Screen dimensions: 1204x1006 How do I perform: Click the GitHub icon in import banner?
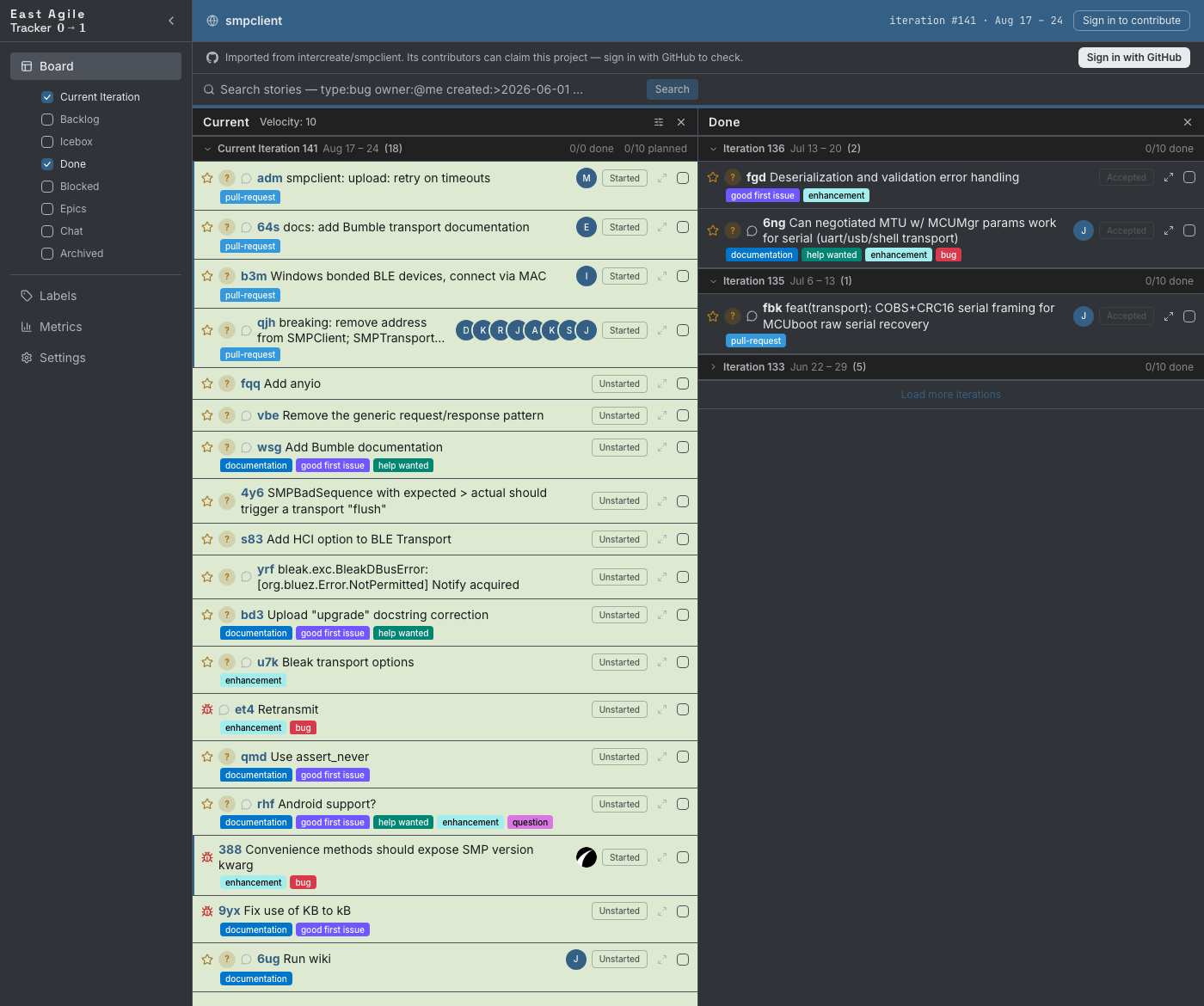[x=212, y=58]
